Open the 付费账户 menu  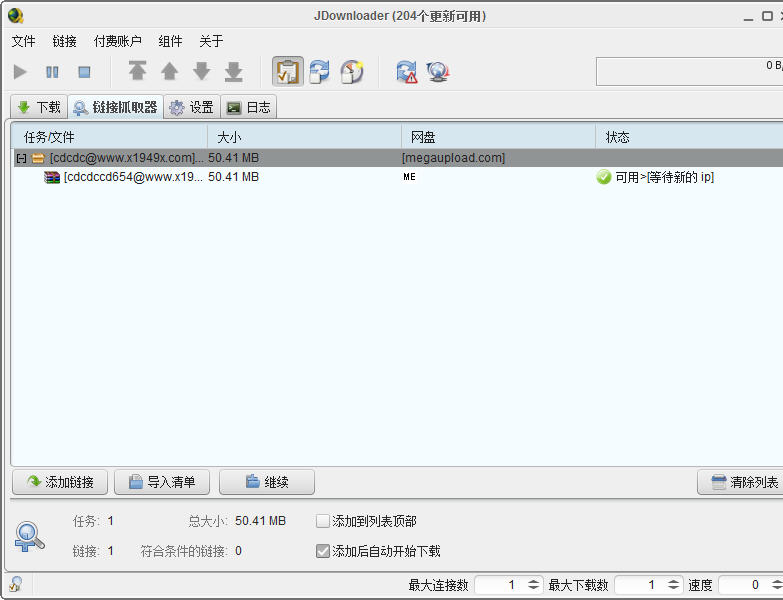point(117,41)
